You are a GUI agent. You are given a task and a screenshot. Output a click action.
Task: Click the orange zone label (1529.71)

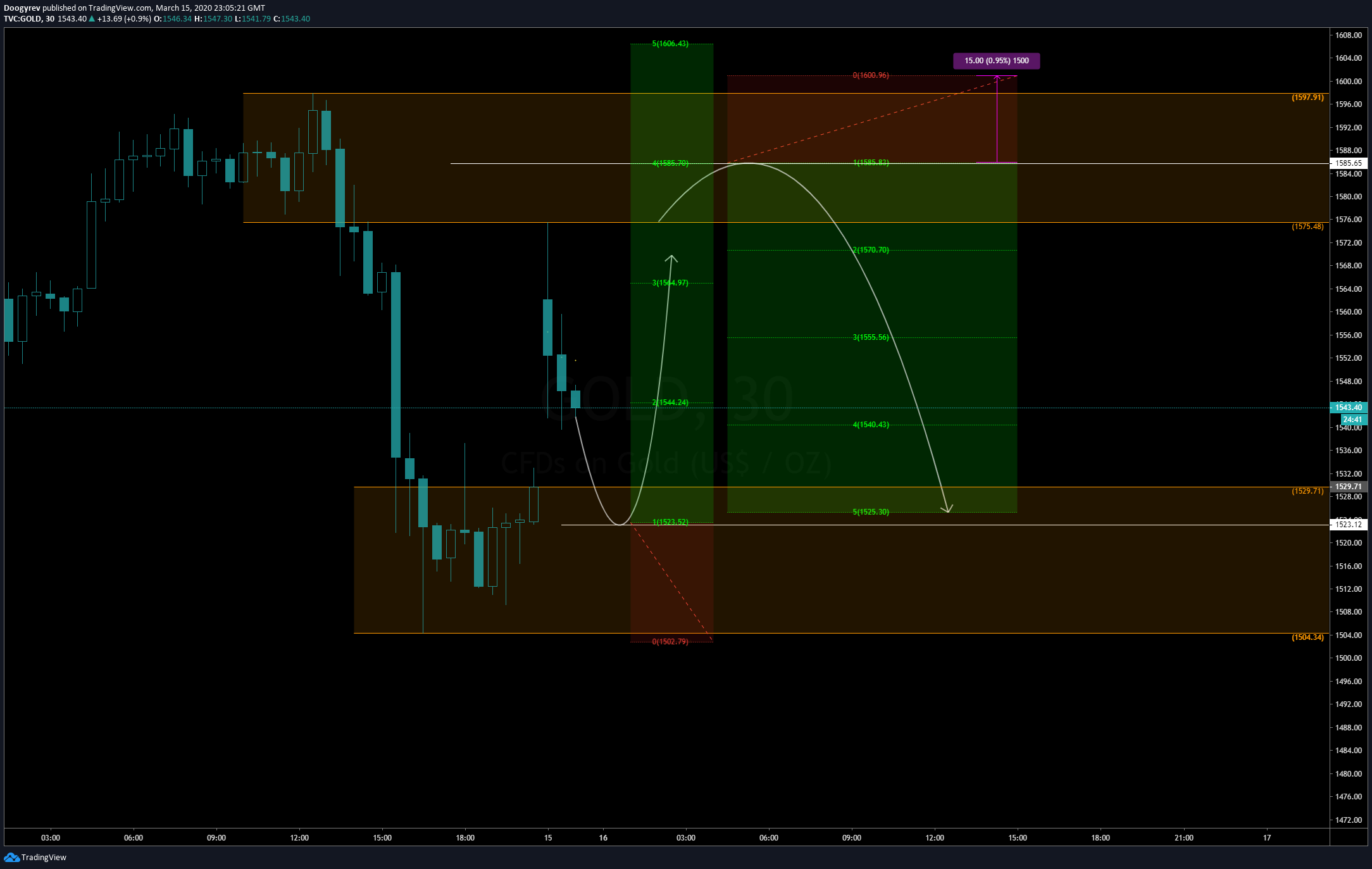1307,491
